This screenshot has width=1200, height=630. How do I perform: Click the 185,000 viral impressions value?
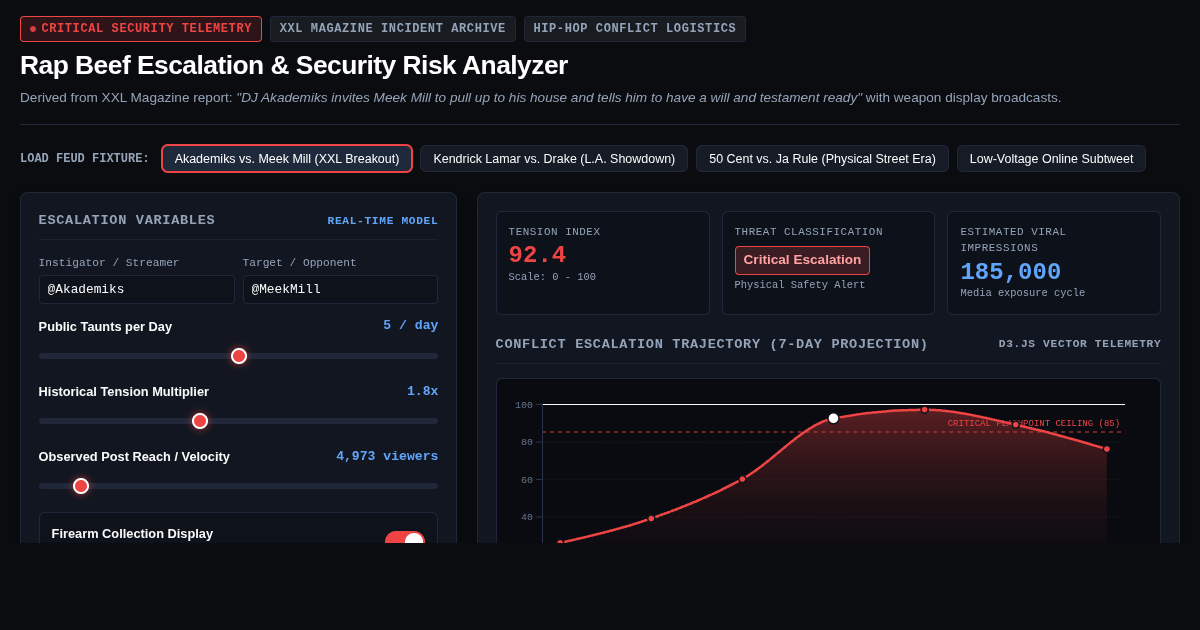click(x=1011, y=272)
